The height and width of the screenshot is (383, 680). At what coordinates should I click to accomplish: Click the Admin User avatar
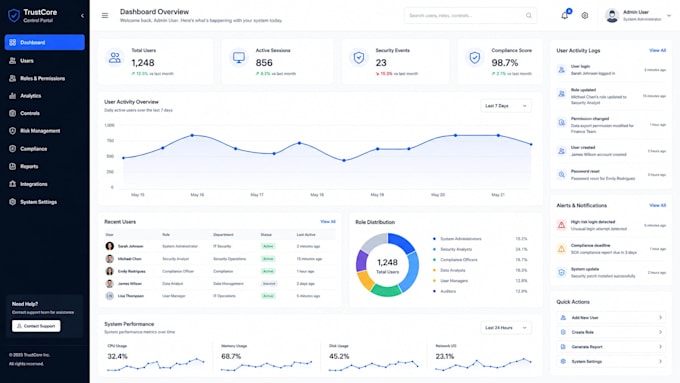tap(612, 16)
